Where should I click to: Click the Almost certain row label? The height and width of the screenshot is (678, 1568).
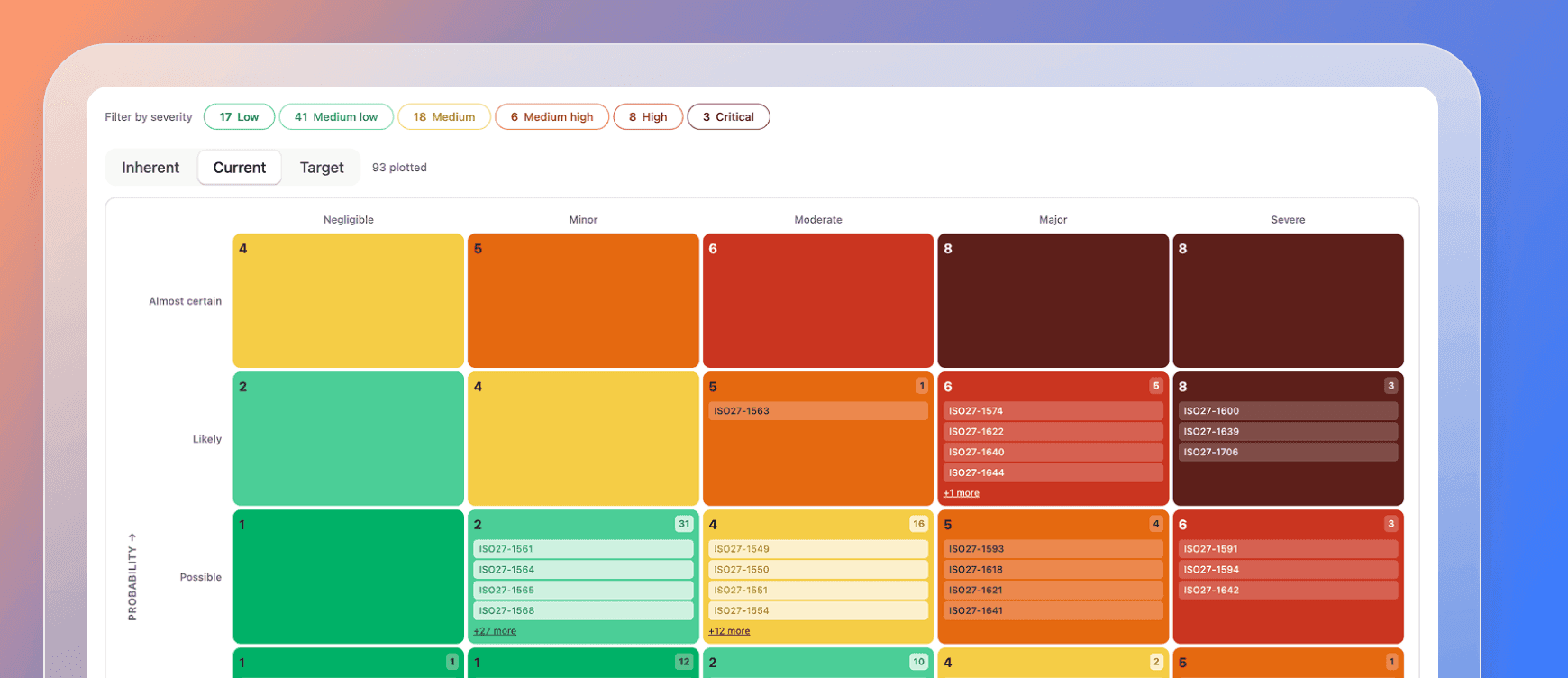click(x=186, y=301)
